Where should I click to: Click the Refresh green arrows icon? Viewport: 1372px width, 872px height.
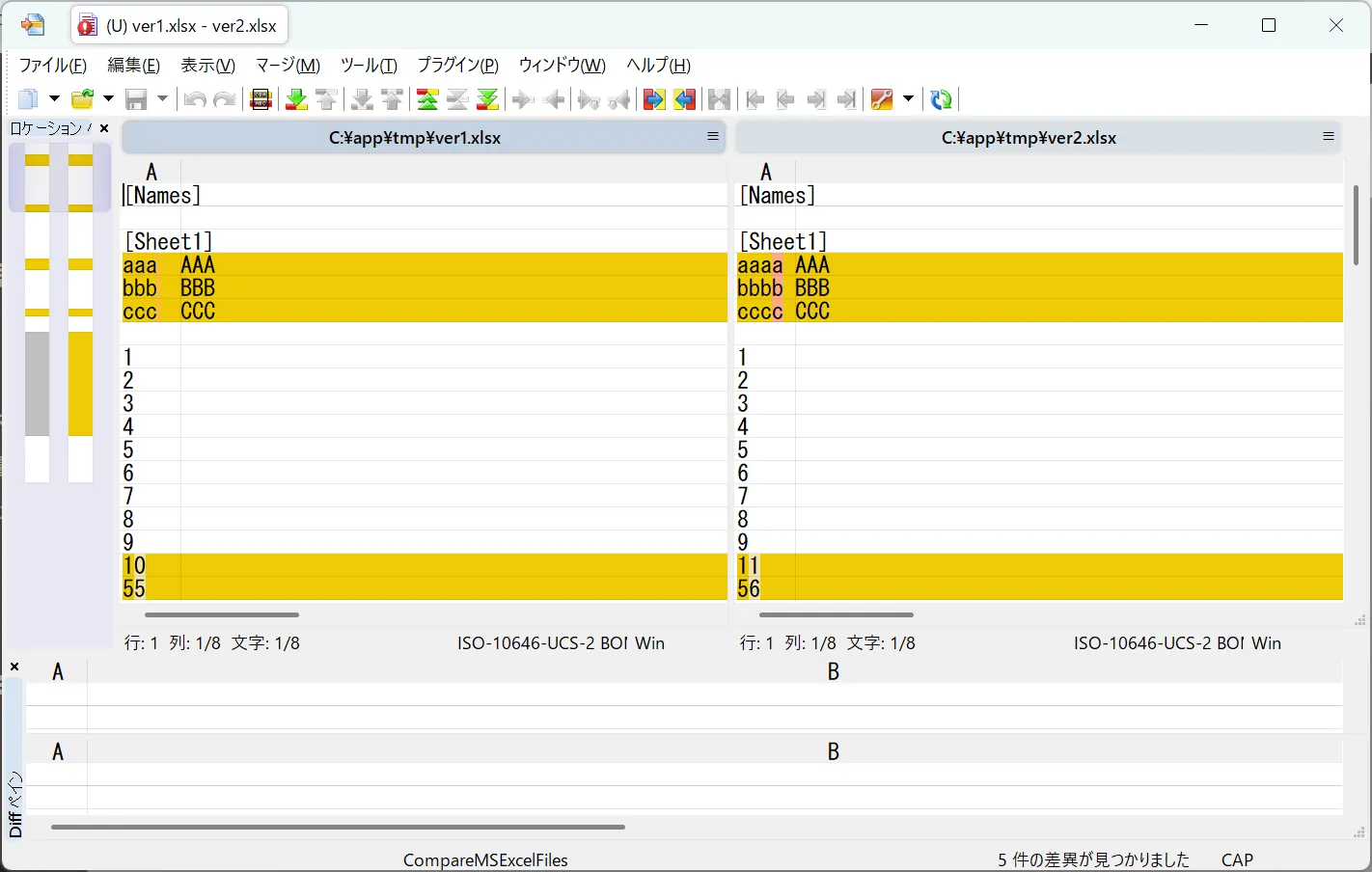click(x=941, y=99)
